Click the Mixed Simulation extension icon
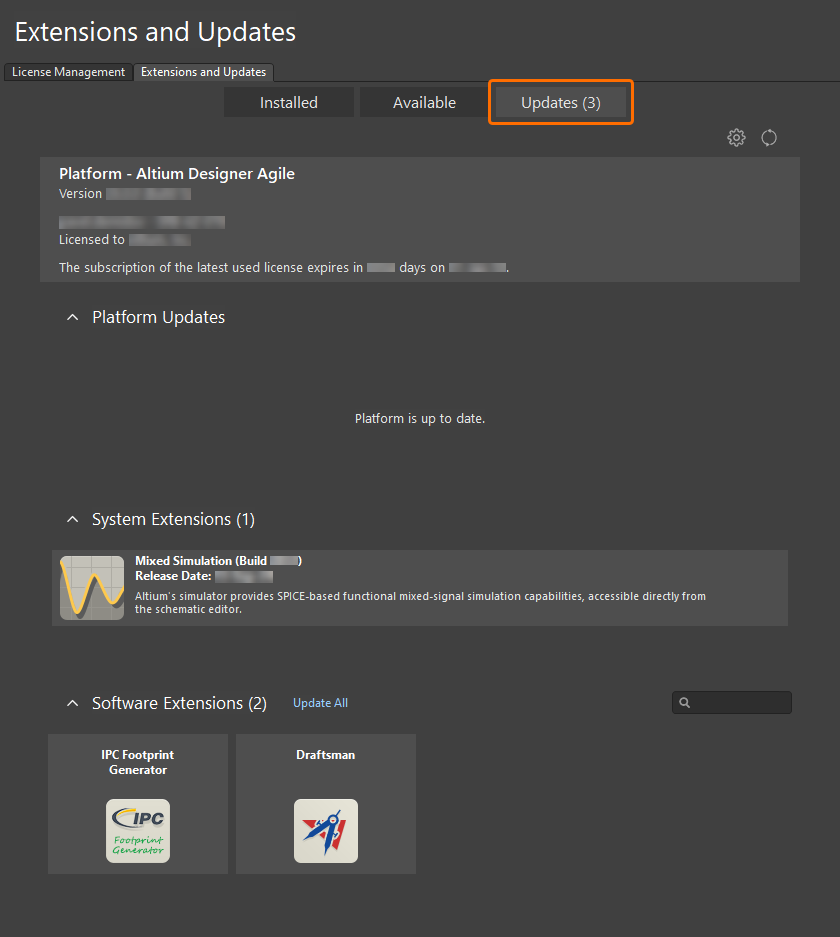This screenshot has width=840, height=937. click(x=91, y=587)
